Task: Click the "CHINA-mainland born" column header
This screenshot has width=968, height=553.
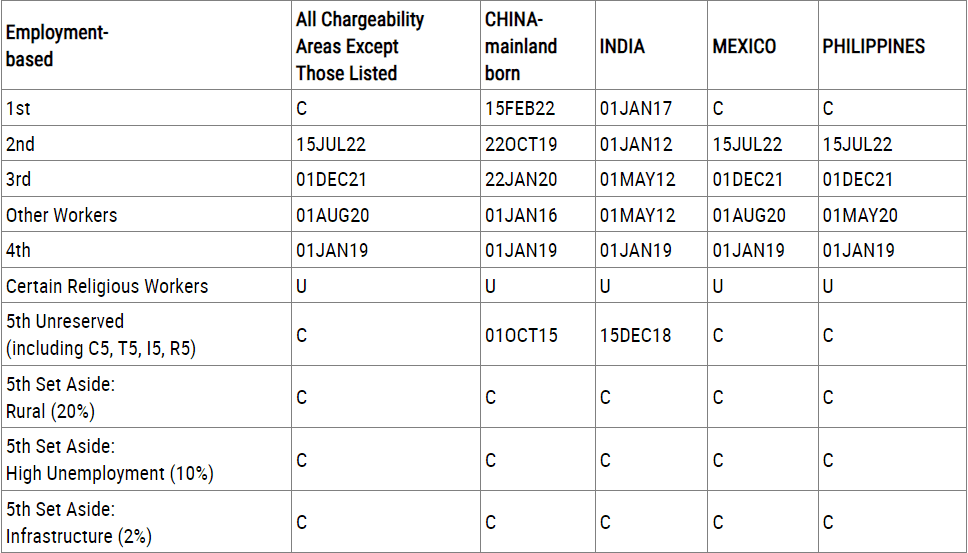Action: coord(521,46)
